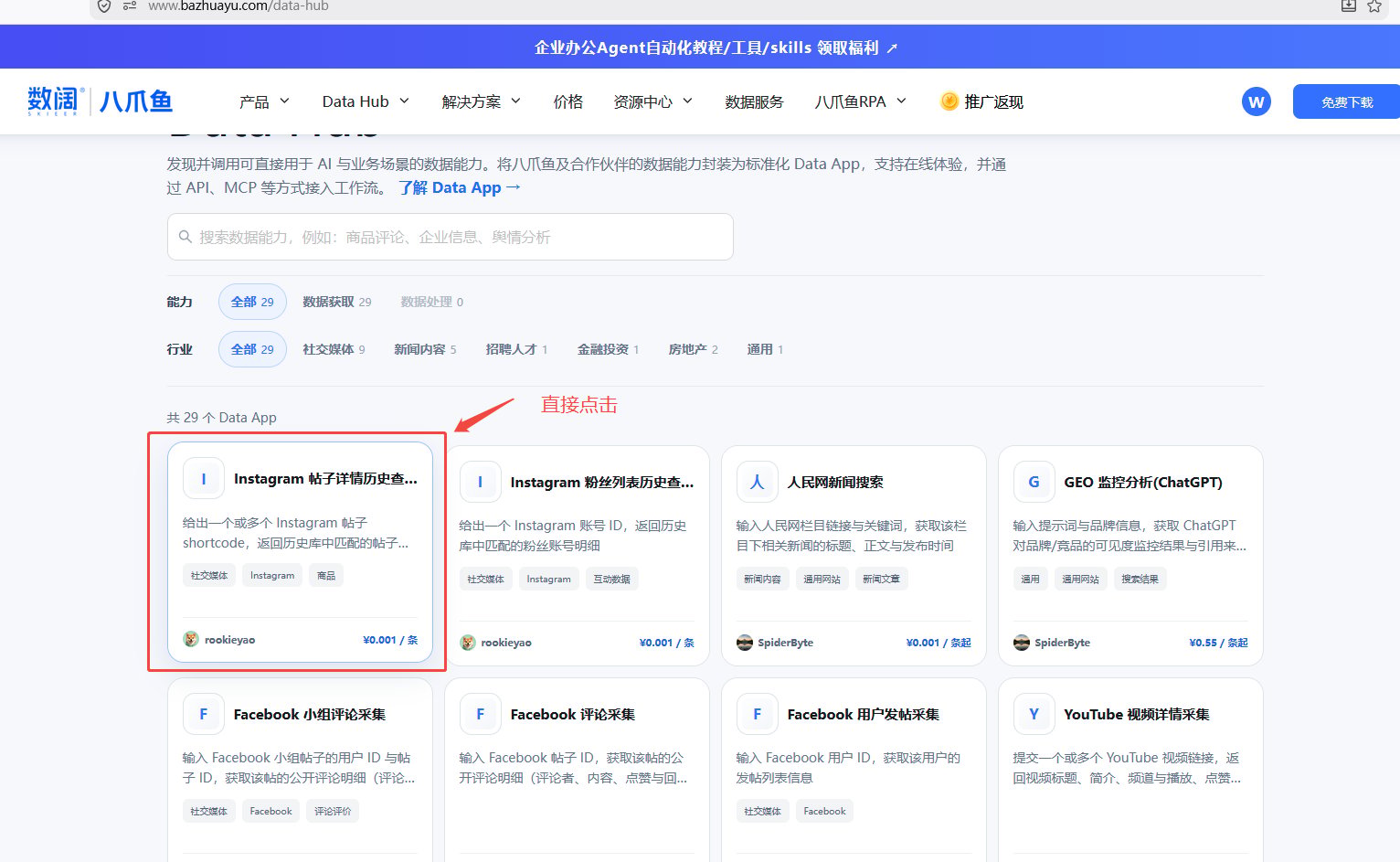Select 全部 29 in 行业 filter
The height and width of the screenshot is (862, 1400).
252,349
